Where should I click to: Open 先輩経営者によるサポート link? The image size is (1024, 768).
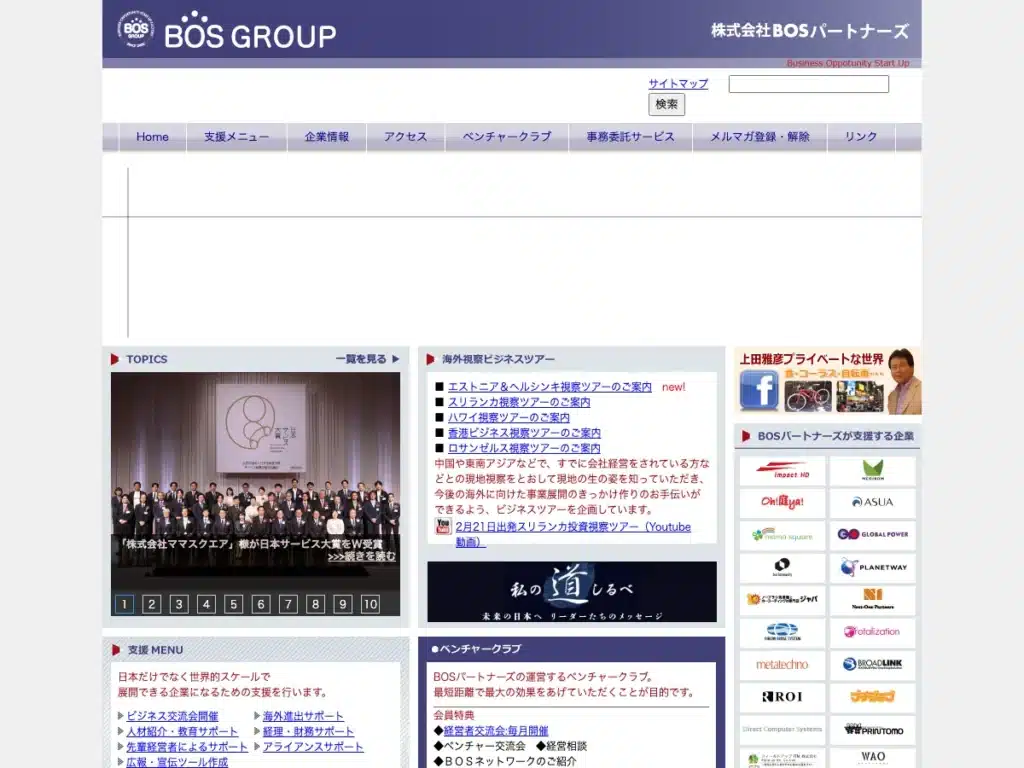187,747
